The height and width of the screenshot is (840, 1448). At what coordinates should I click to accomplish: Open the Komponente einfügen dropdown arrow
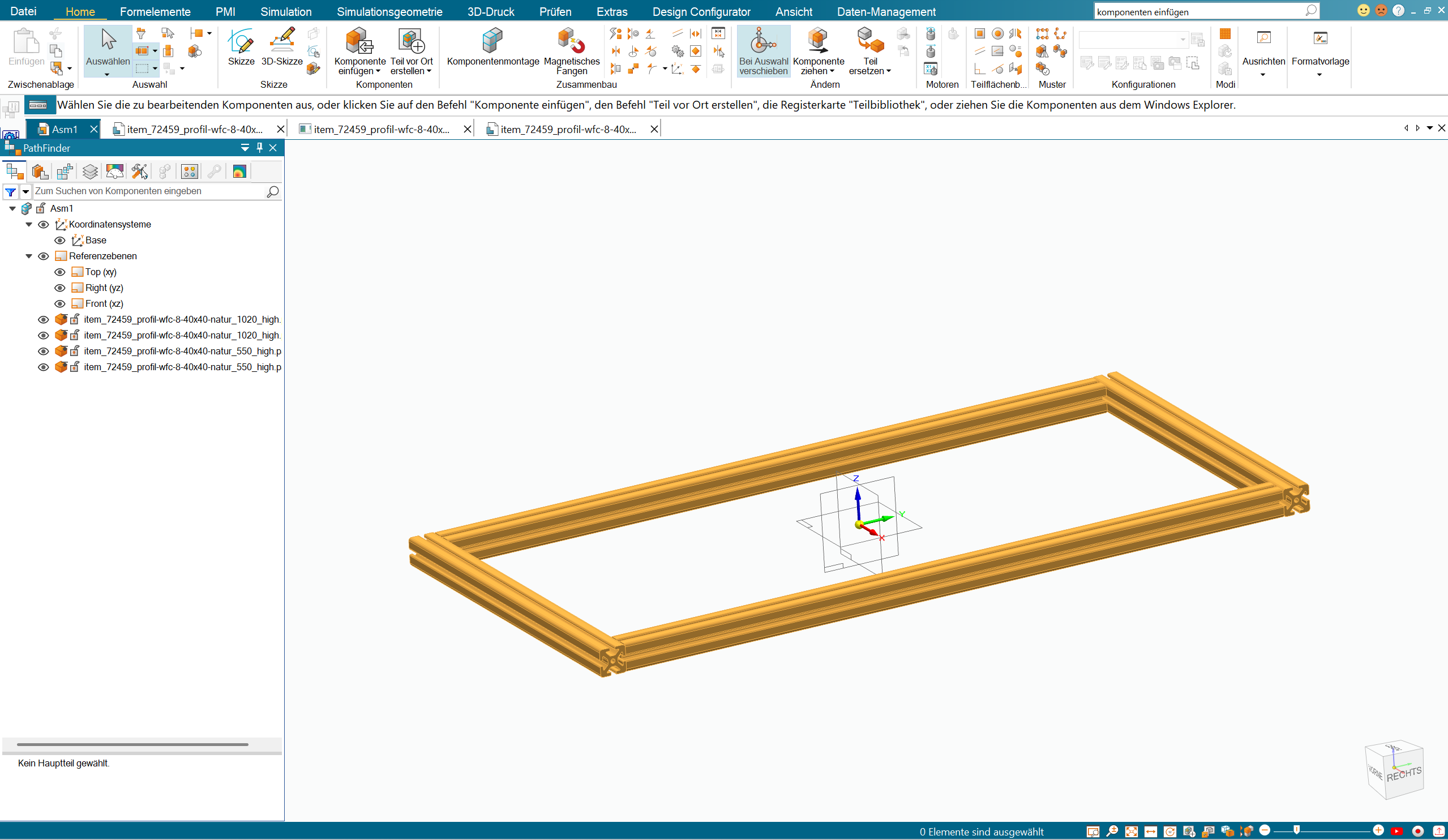click(x=378, y=71)
